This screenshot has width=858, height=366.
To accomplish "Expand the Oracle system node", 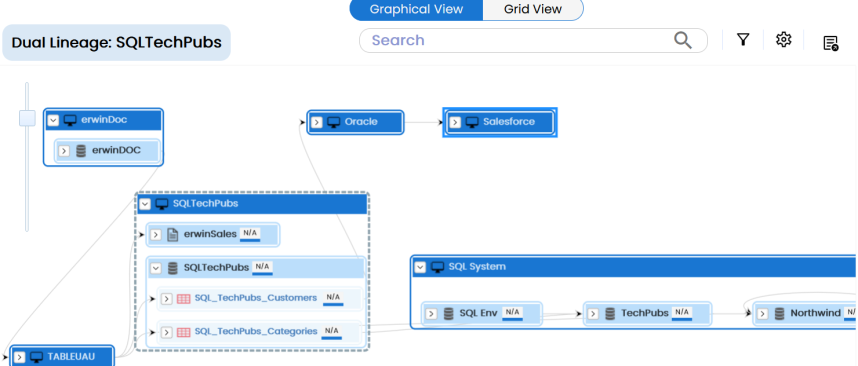I will pyautogui.click(x=316, y=123).
